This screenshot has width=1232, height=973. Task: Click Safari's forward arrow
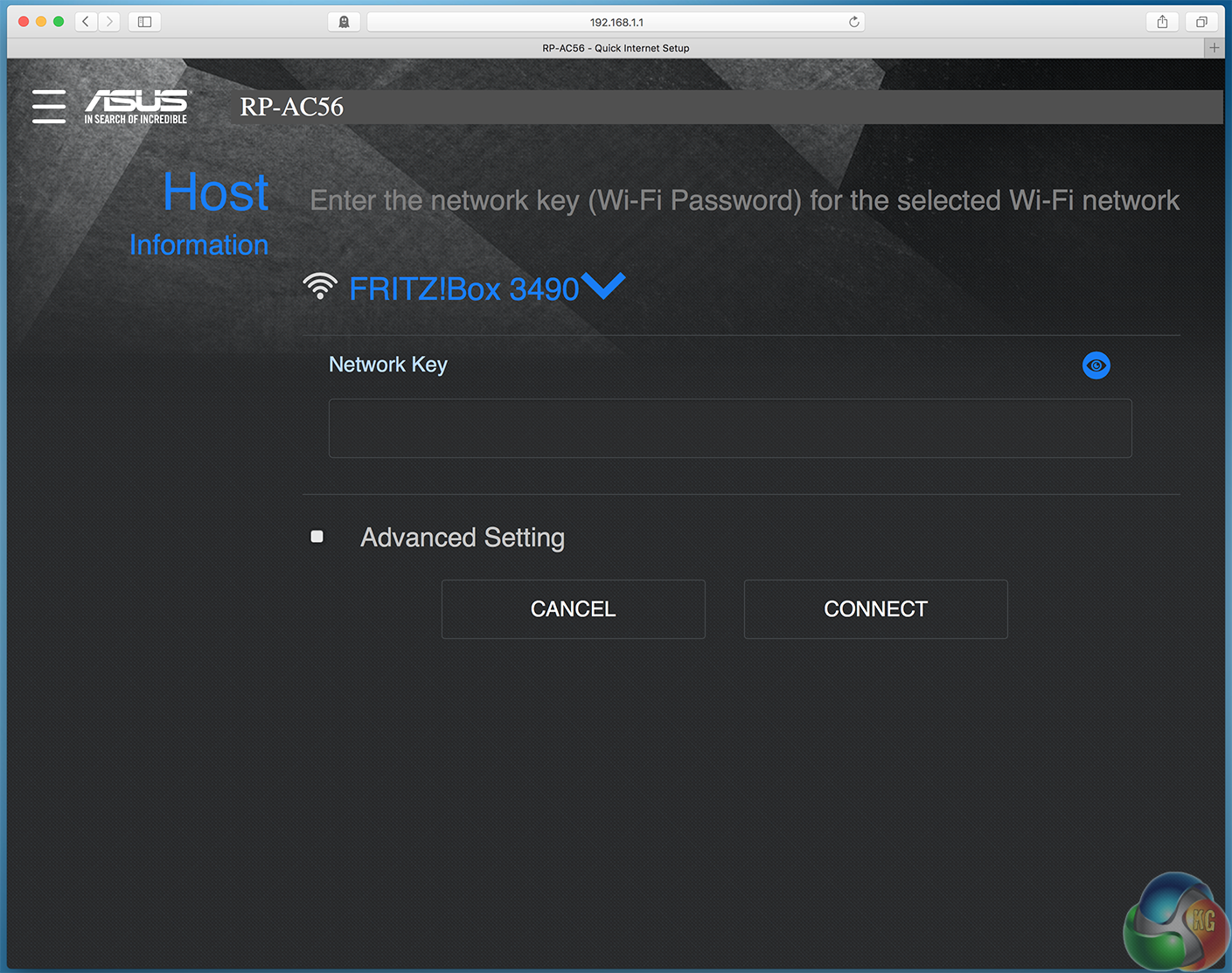click(109, 22)
